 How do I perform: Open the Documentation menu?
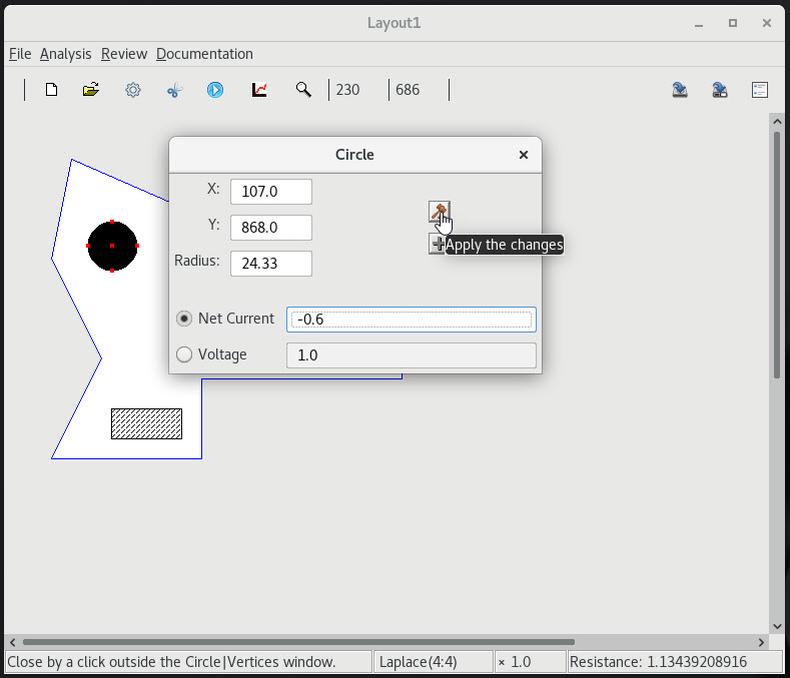pos(204,54)
